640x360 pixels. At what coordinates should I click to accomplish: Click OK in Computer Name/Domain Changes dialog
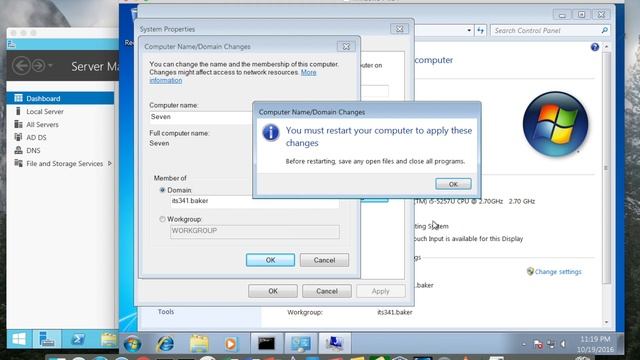click(270, 260)
